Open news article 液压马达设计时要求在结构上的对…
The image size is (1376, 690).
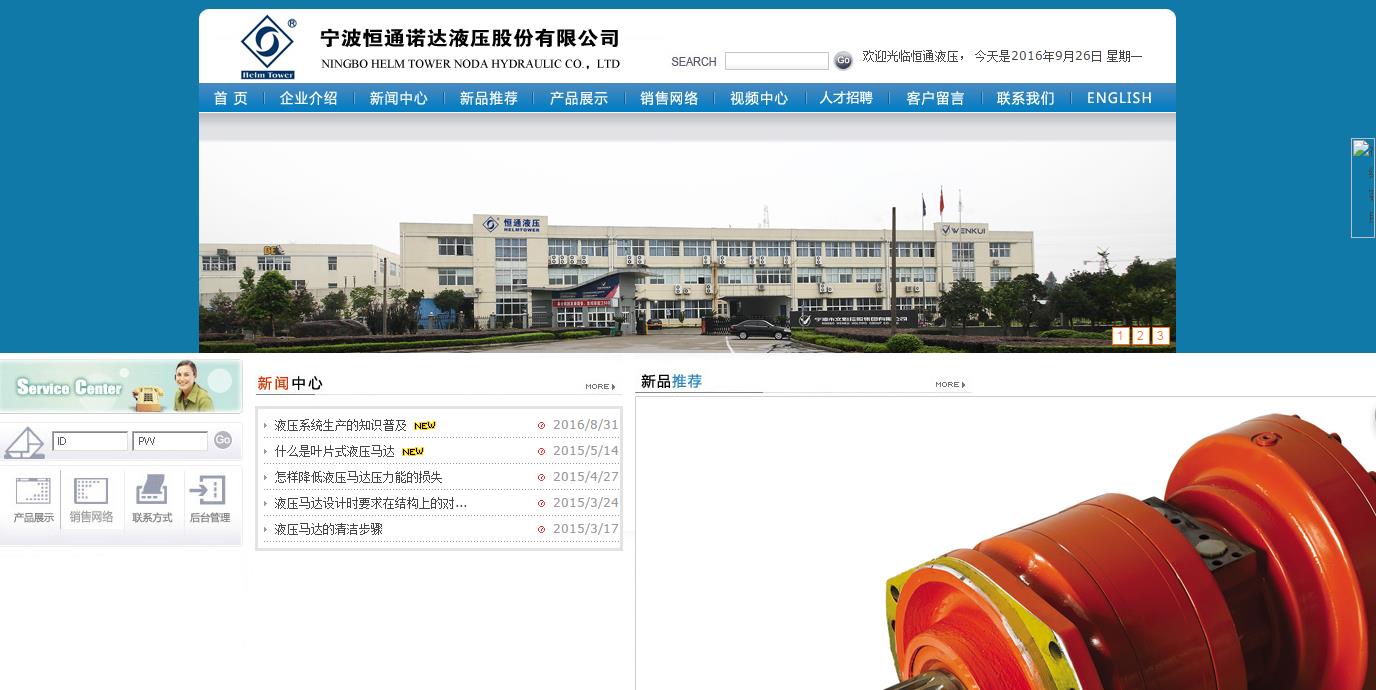click(370, 503)
